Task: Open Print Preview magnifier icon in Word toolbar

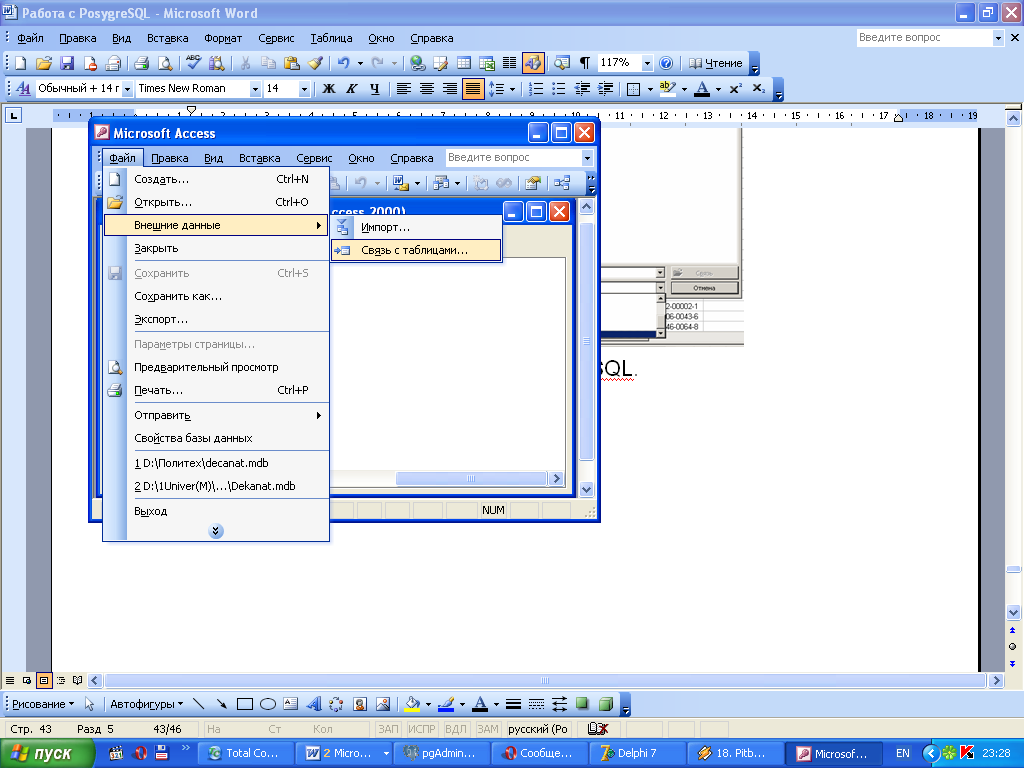Action: pyautogui.click(x=165, y=63)
